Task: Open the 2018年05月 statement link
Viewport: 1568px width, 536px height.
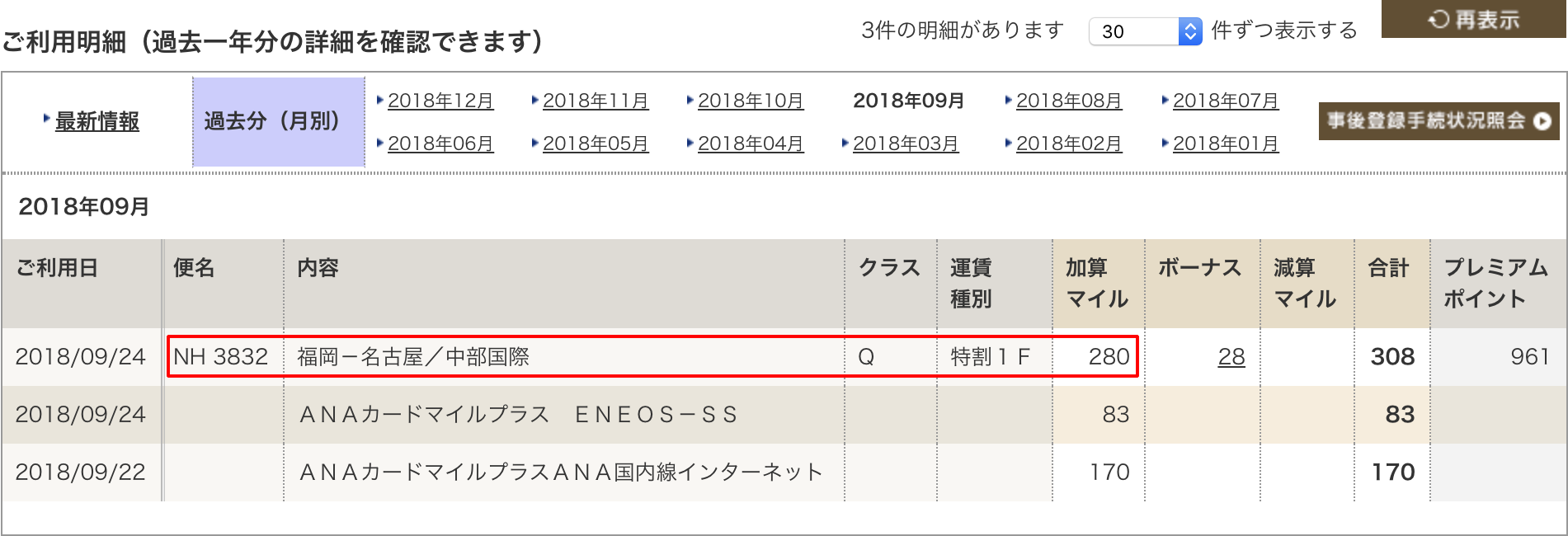Action: click(596, 143)
